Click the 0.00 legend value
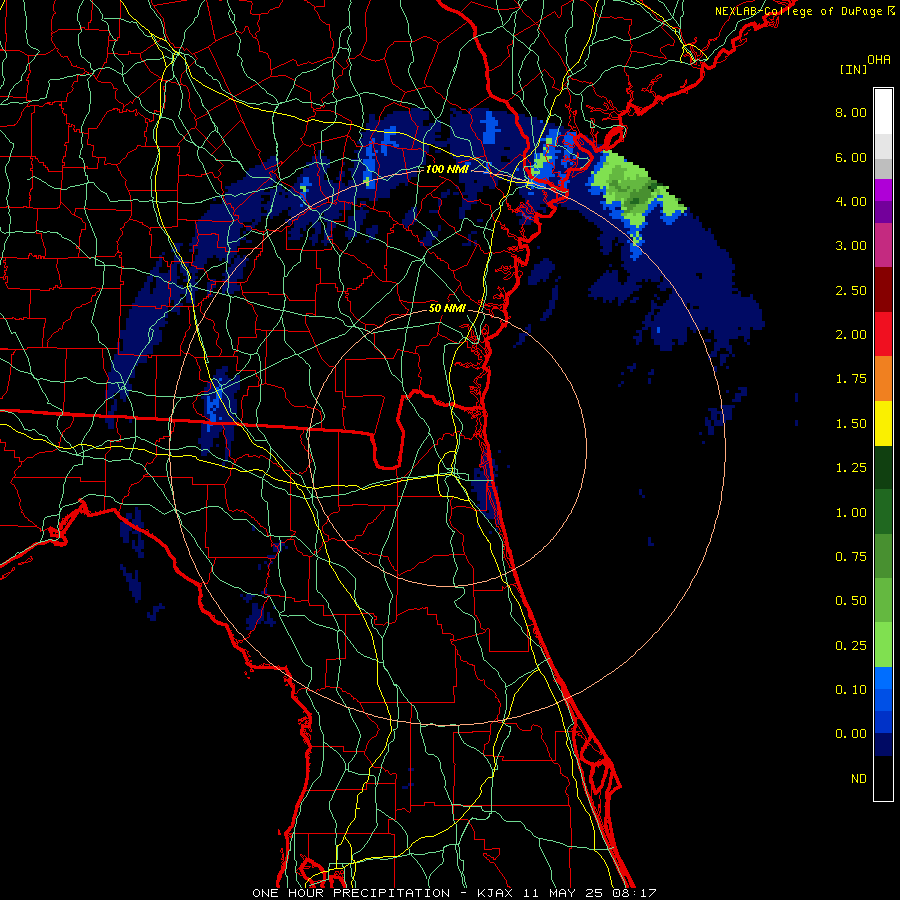The image size is (900, 900). 851,734
